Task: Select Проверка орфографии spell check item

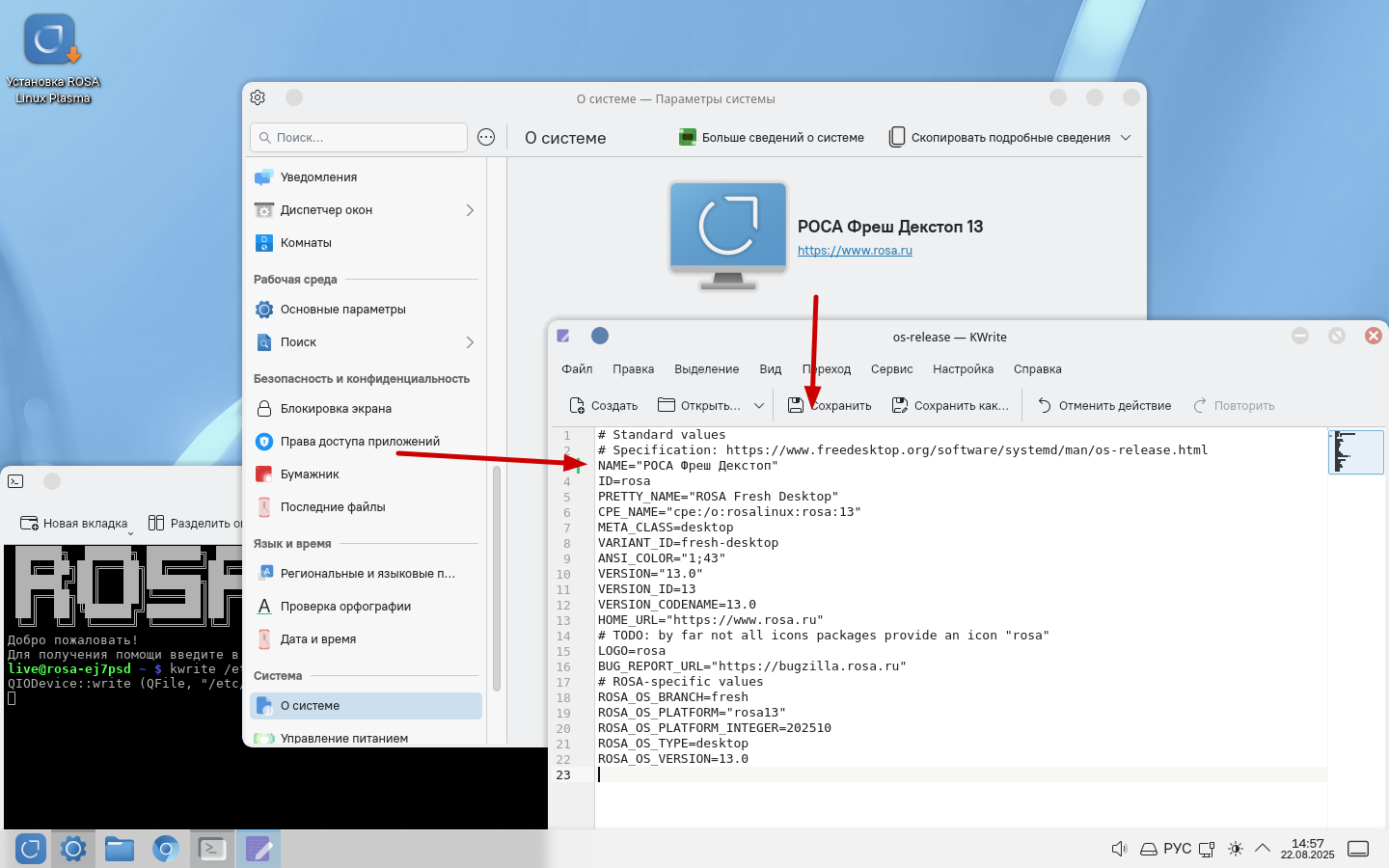Action: pos(366,607)
